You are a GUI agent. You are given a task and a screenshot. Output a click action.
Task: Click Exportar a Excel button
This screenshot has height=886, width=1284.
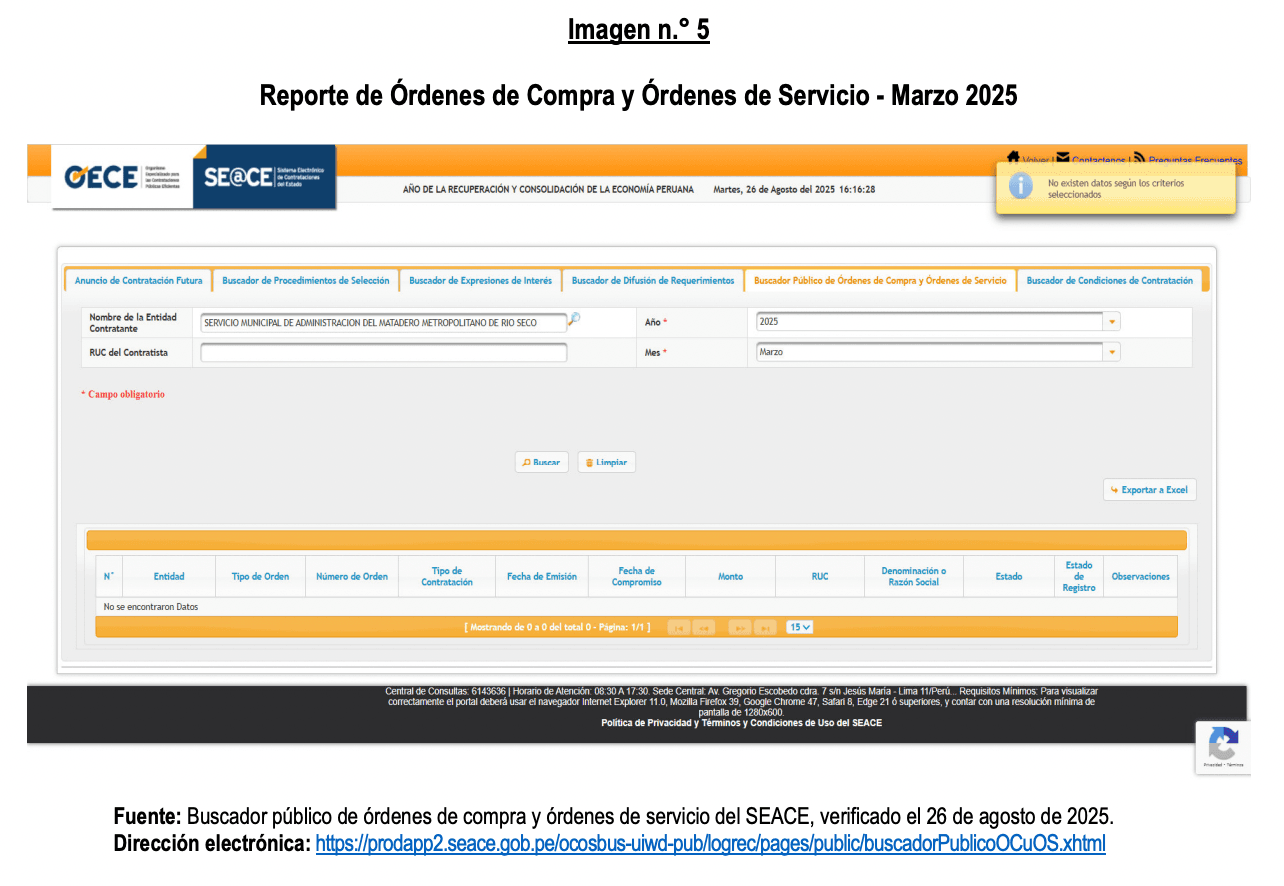pos(1149,490)
